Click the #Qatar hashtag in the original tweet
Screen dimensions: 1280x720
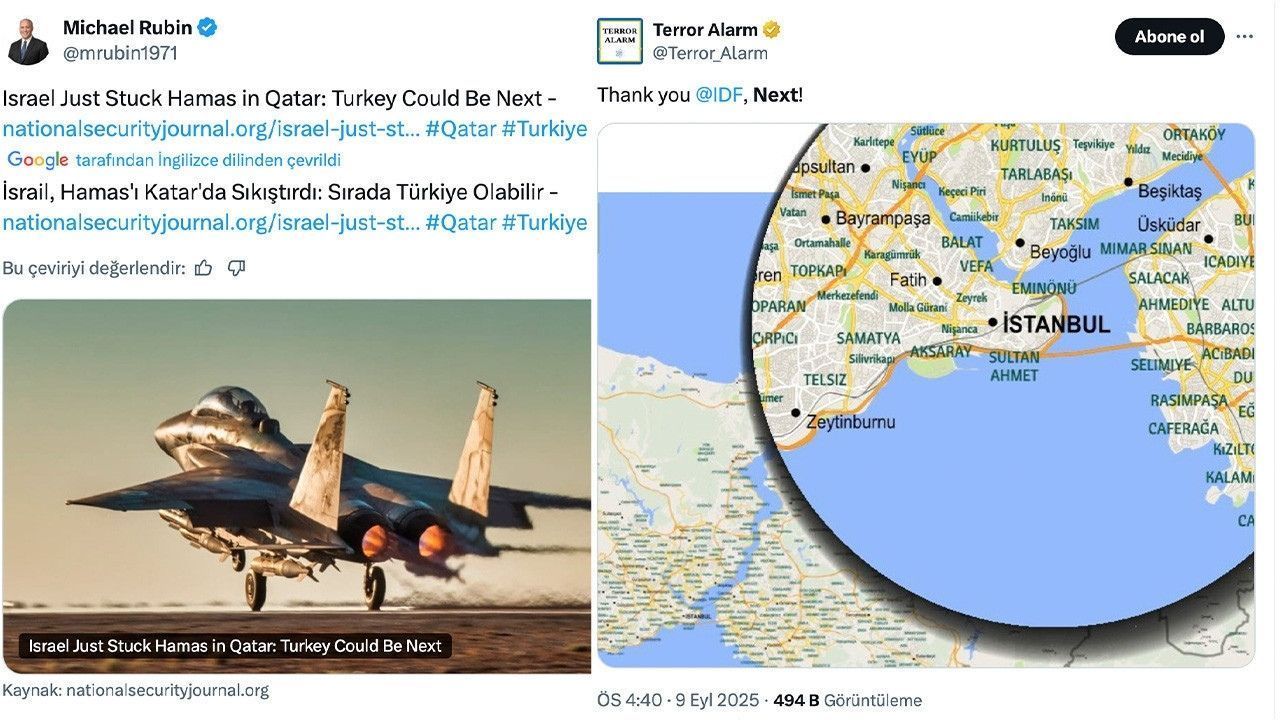point(460,129)
